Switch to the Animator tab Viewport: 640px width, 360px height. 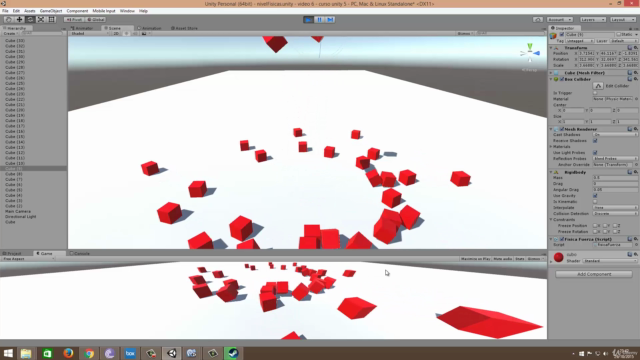pyautogui.click(x=82, y=28)
